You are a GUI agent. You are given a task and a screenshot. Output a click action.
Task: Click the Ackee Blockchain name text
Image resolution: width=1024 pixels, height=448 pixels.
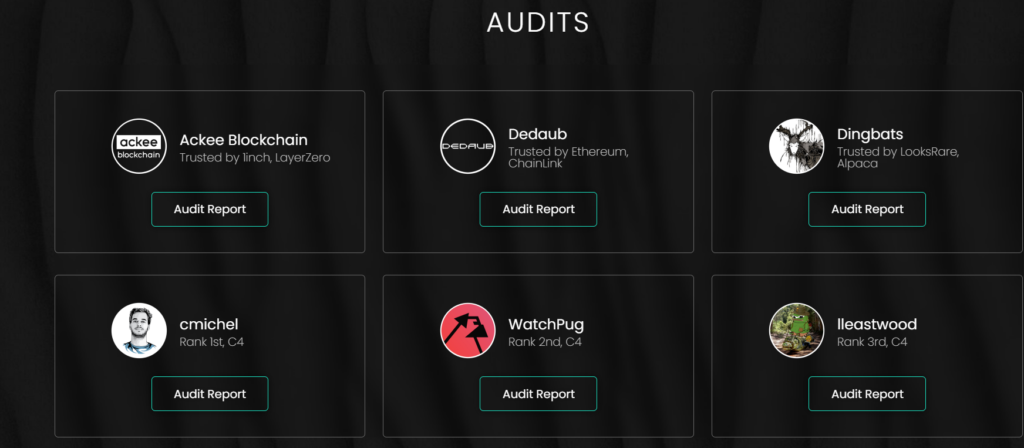(x=243, y=140)
